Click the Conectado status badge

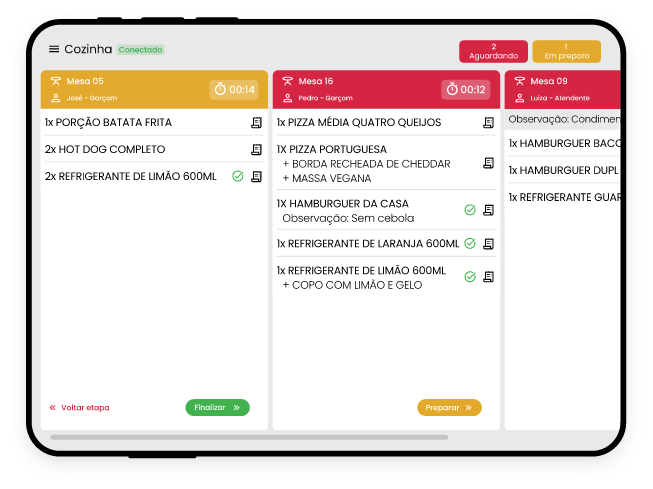point(140,50)
